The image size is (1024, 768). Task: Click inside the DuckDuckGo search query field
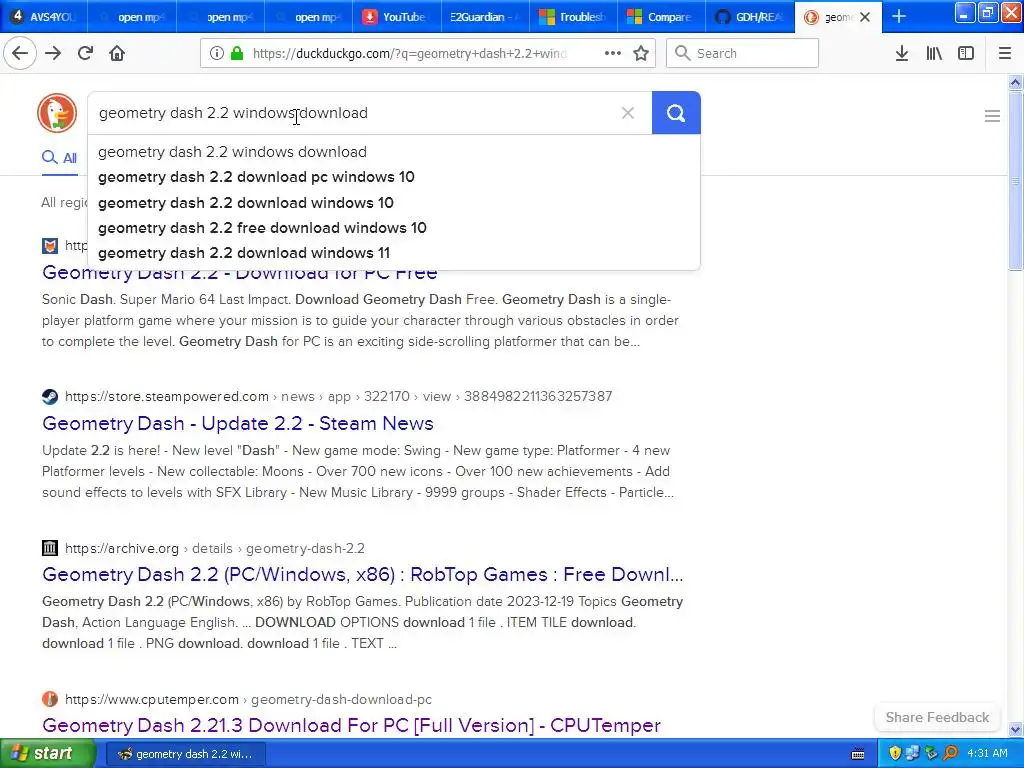point(353,113)
